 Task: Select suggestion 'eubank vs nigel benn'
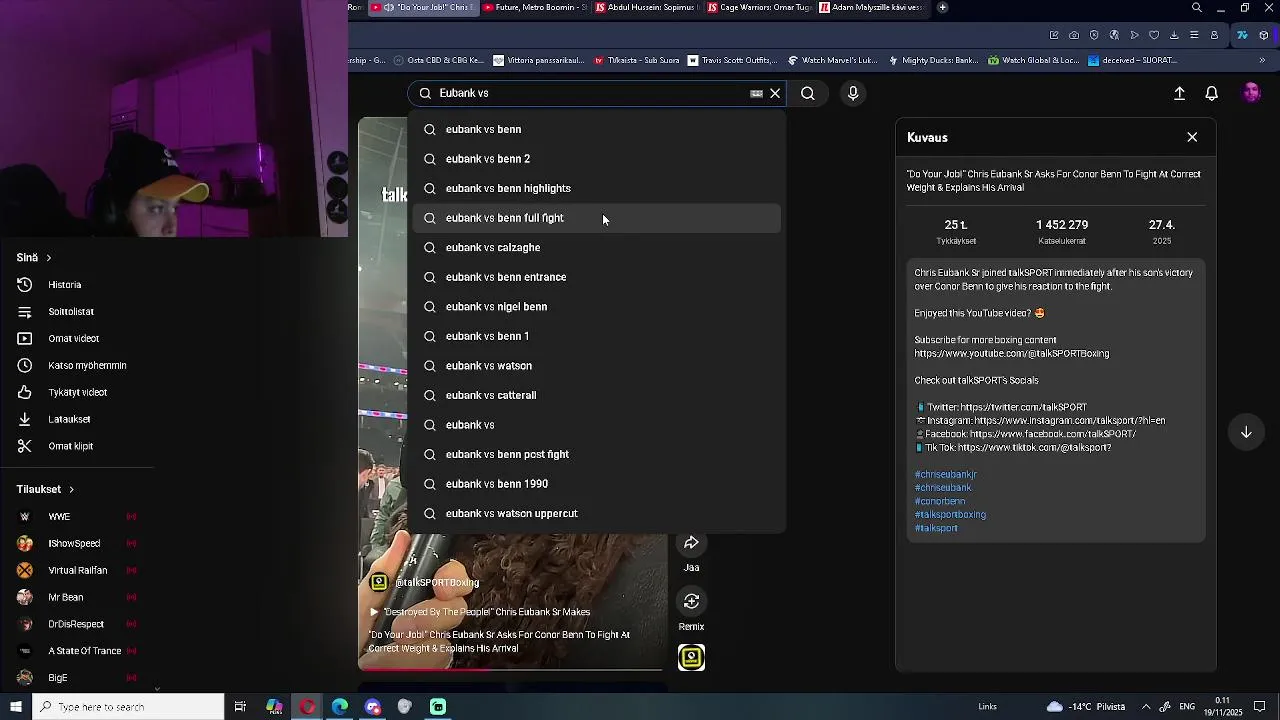pos(596,307)
